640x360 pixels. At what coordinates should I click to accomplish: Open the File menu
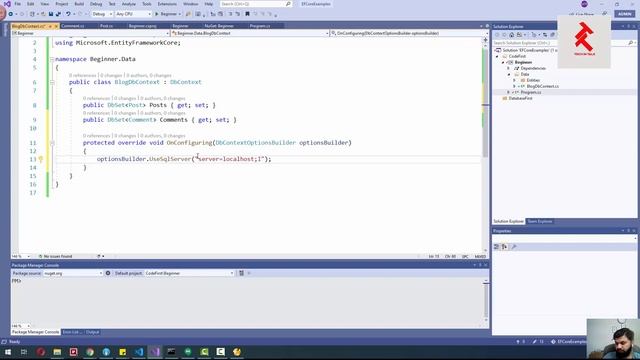pos(18,4)
